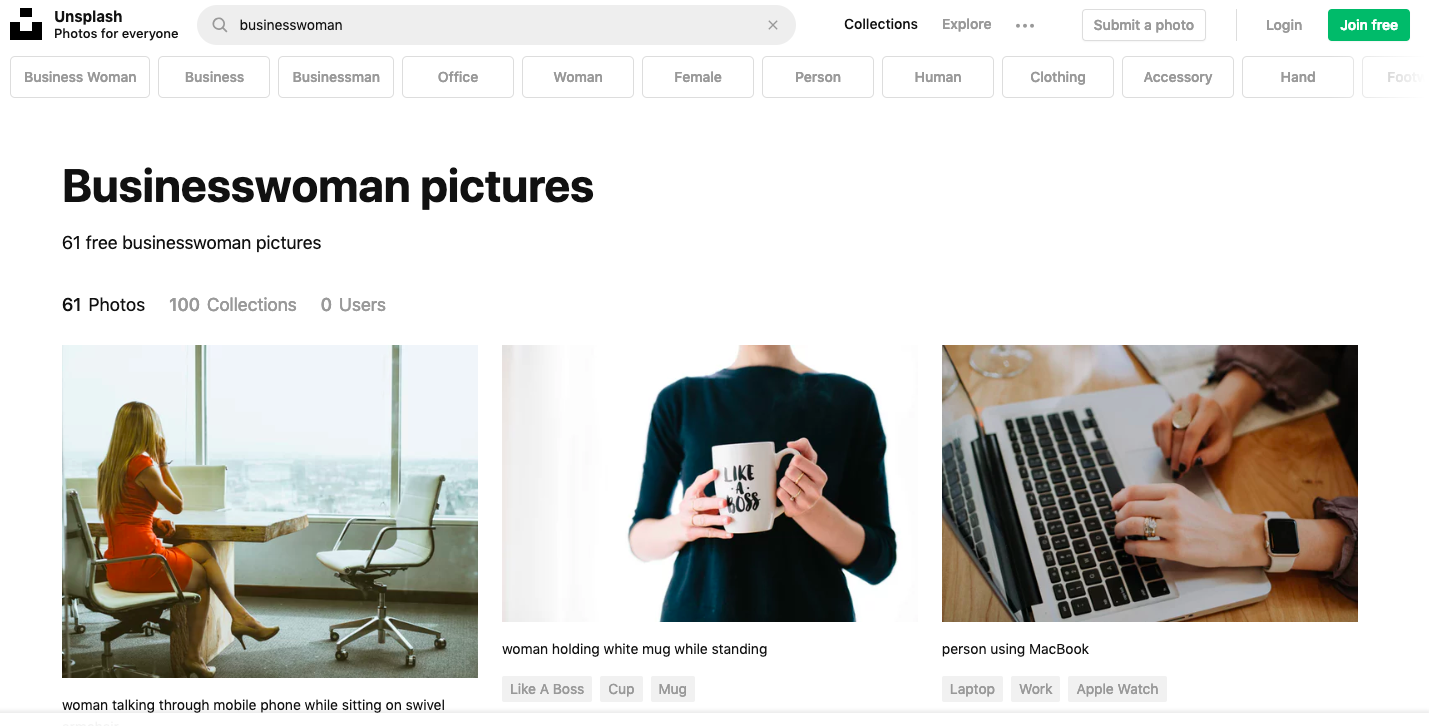Click the Cup tag
The width and height of the screenshot is (1429, 726).
(621, 689)
